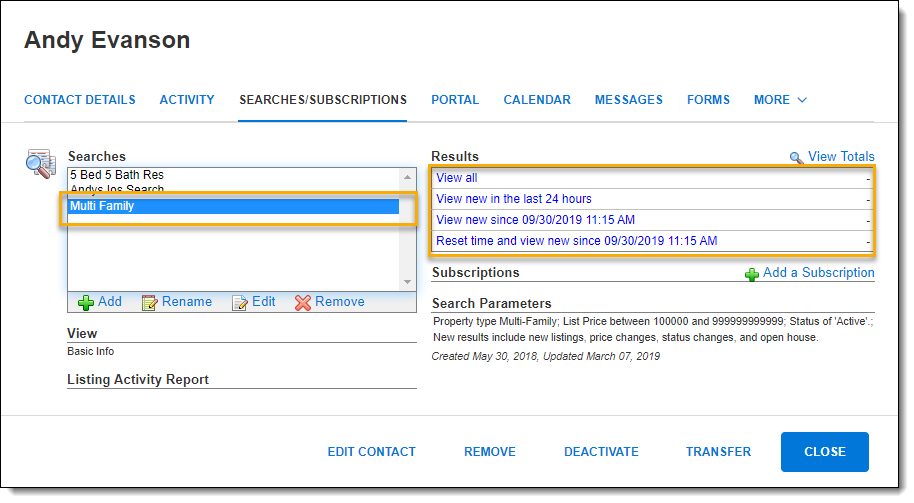This screenshot has height=503, width=914.
Task: Open the Forms tab
Action: point(708,100)
